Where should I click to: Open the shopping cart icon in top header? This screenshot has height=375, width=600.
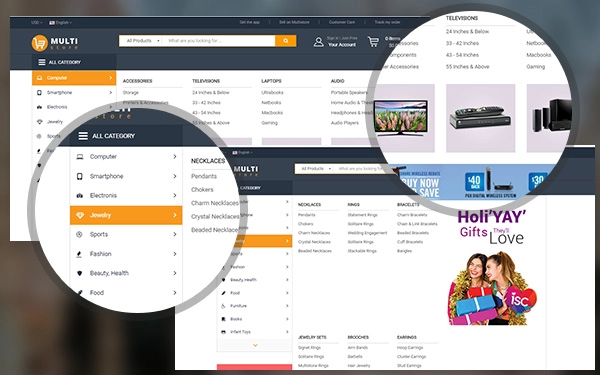click(373, 42)
